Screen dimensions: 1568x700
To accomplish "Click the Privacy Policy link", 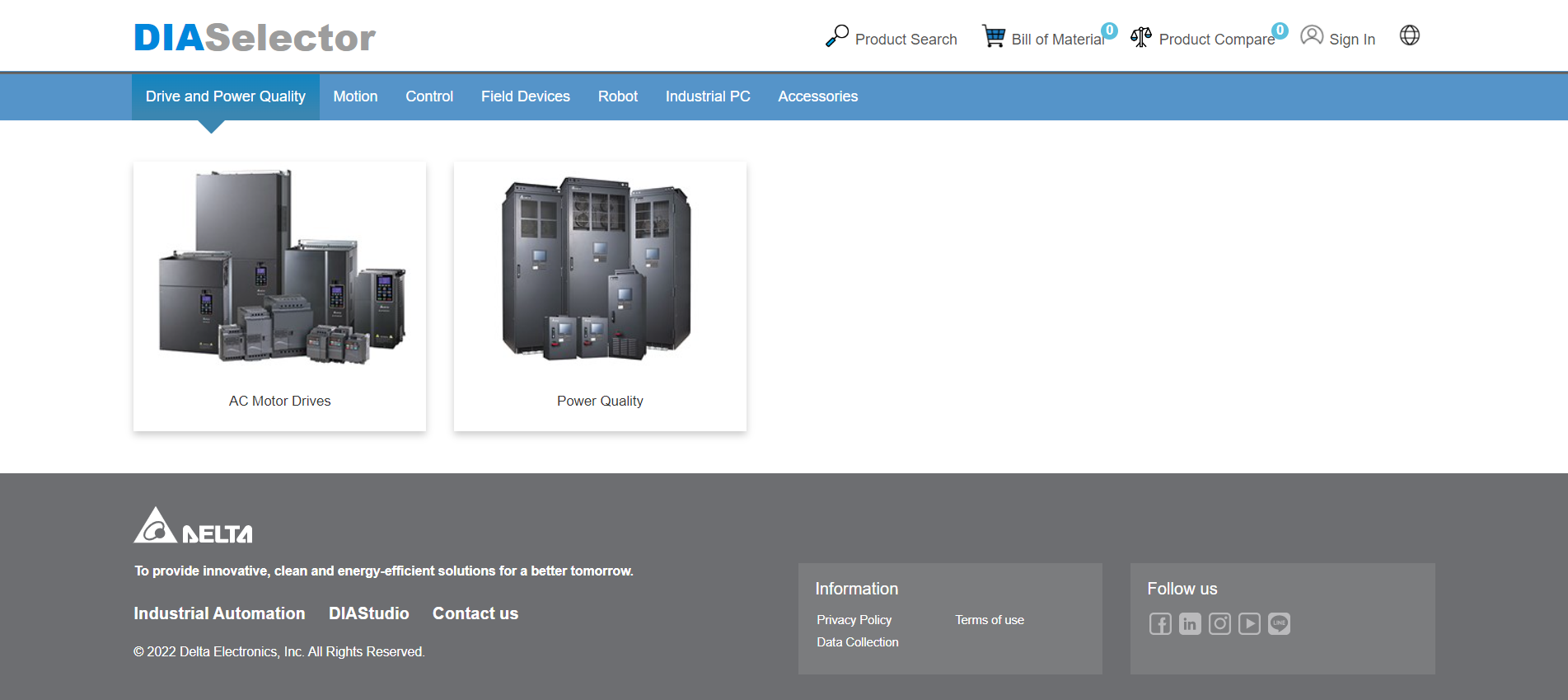I will coord(854,620).
